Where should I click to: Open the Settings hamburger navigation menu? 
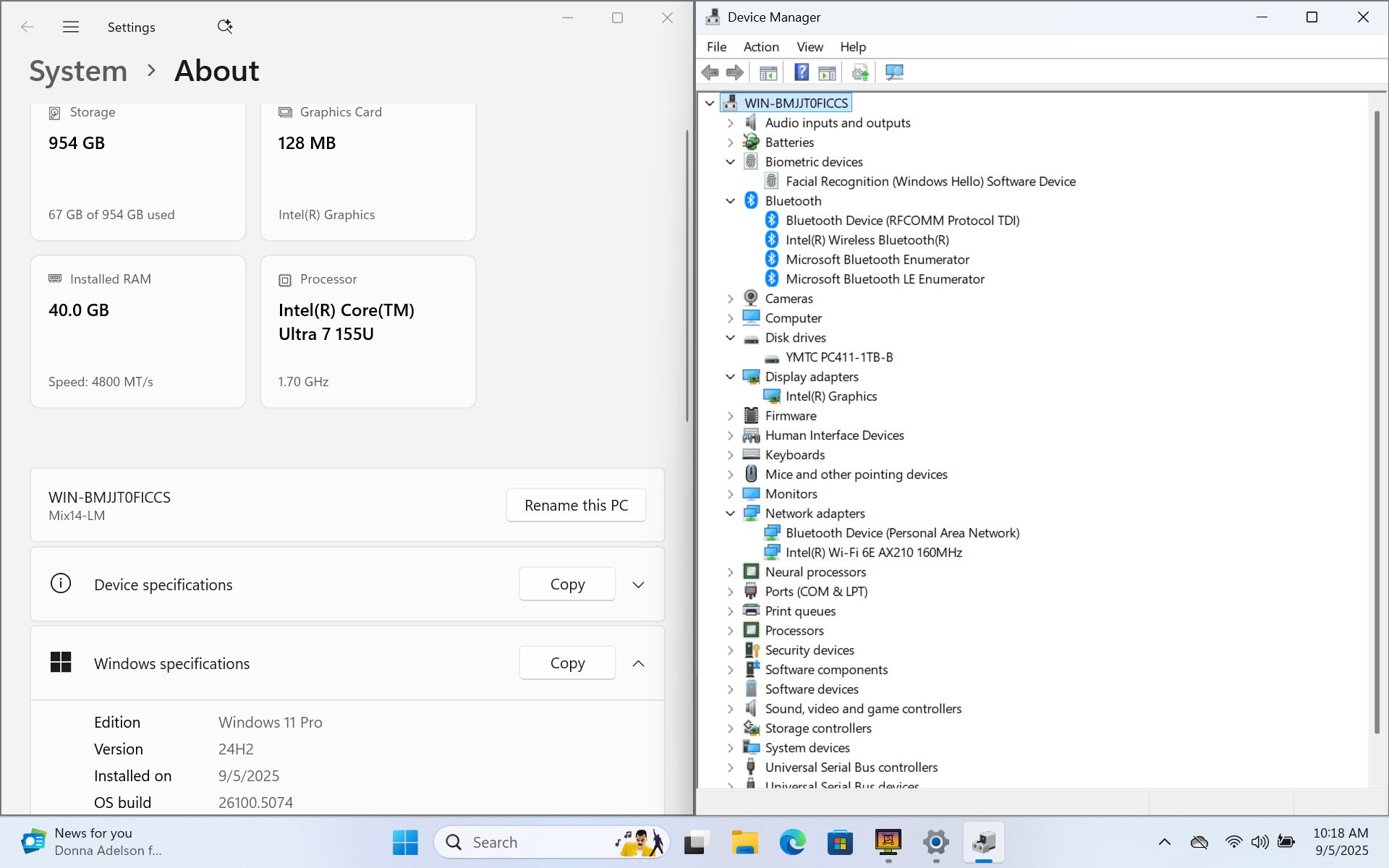[71, 27]
